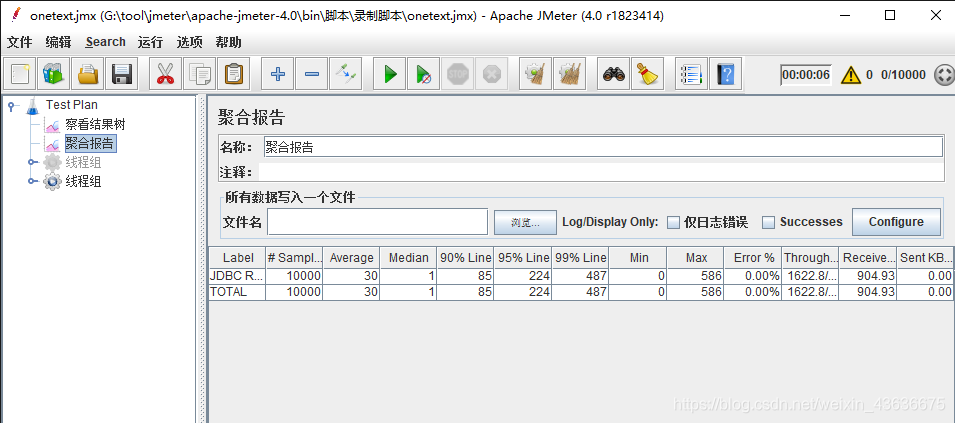Enable the 仅日志错误 checkbox
Image resolution: width=955 pixels, height=423 pixels.
(x=673, y=223)
